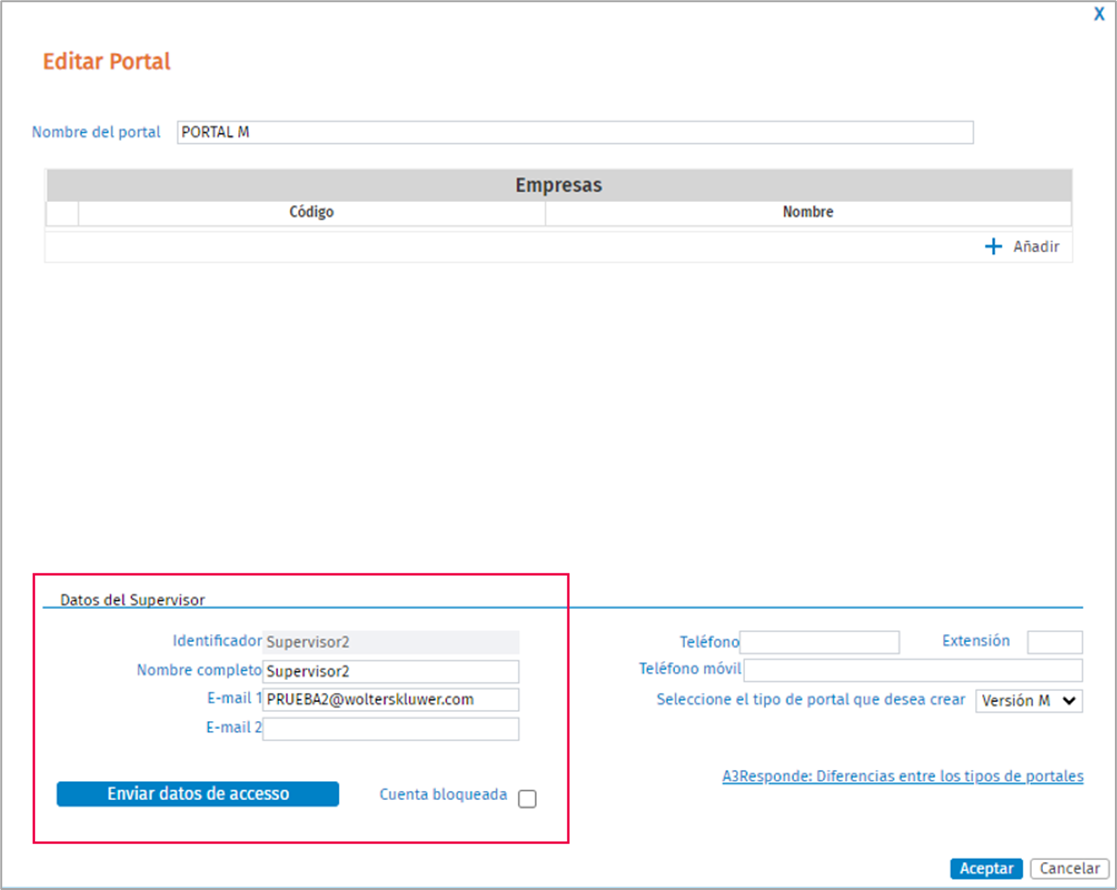
Task: Click the Cuenta bloqueada label
Action: click(443, 795)
